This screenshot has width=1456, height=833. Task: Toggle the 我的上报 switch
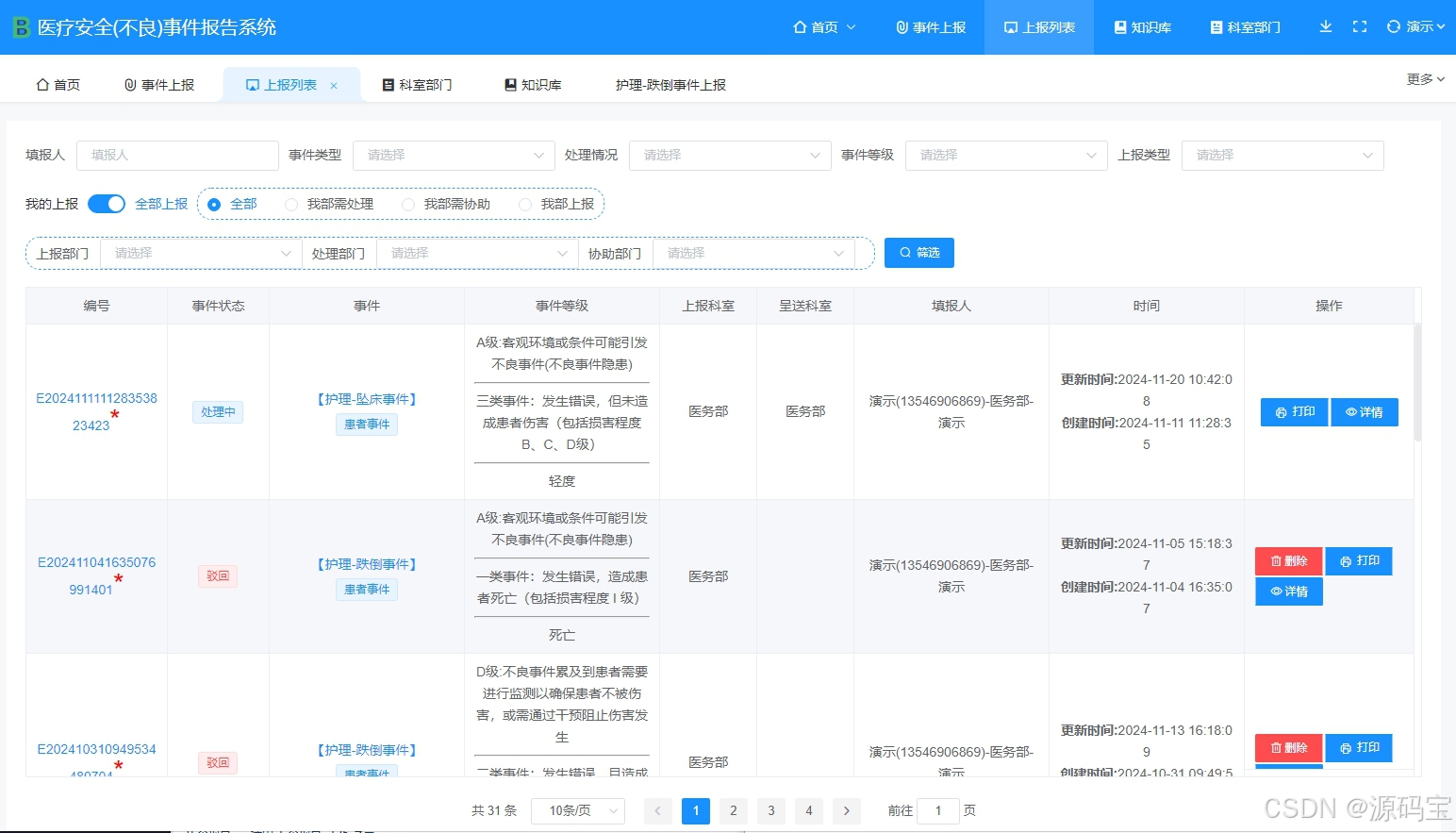click(x=107, y=204)
